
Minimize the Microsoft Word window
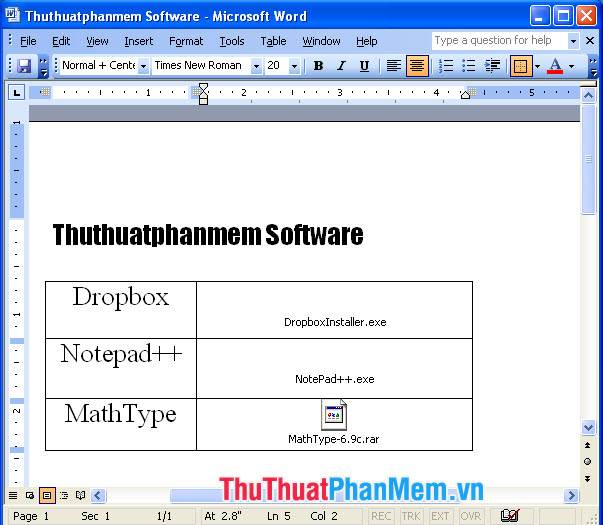tap(540, 15)
